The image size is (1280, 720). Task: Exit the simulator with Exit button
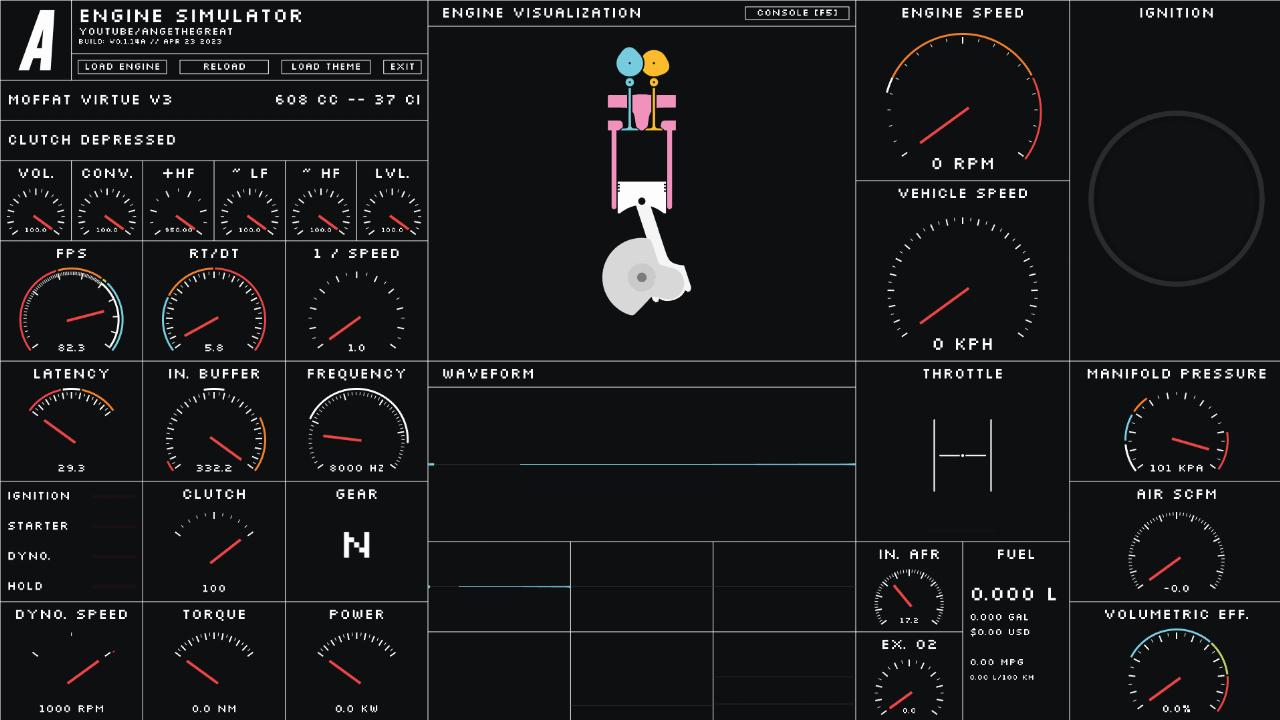click(402, 67)
